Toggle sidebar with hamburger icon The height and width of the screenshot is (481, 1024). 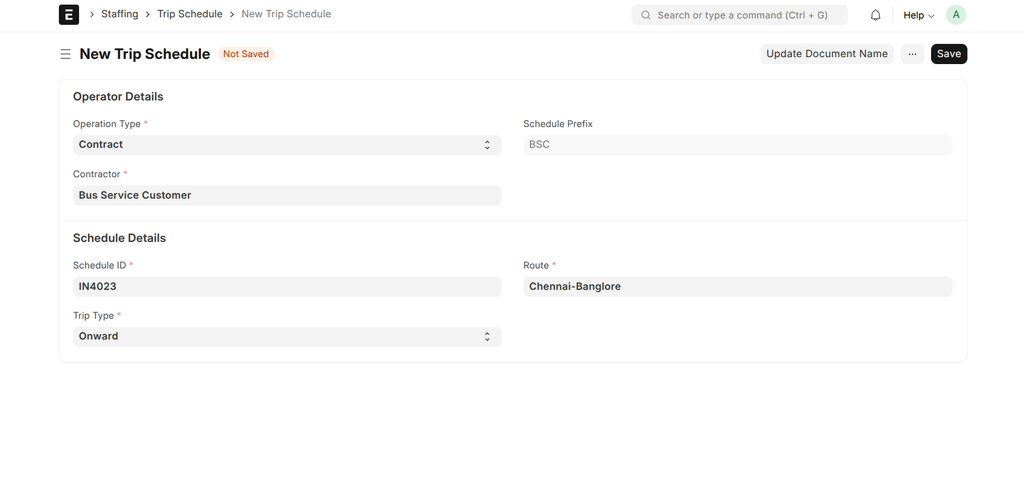pyautogui.click(x=66, y=54)
